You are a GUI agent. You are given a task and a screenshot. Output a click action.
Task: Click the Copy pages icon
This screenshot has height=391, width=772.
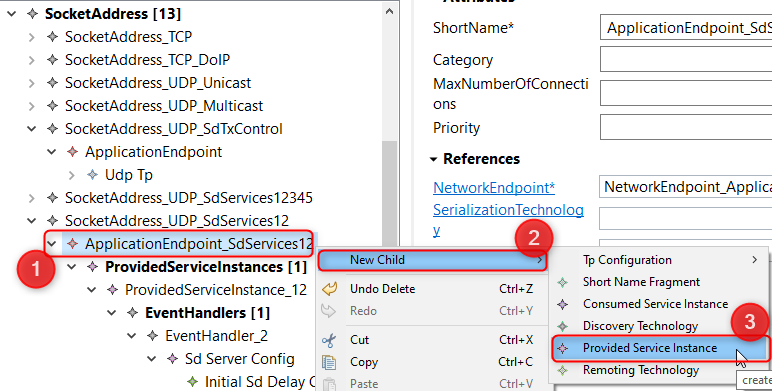[329, 362]
